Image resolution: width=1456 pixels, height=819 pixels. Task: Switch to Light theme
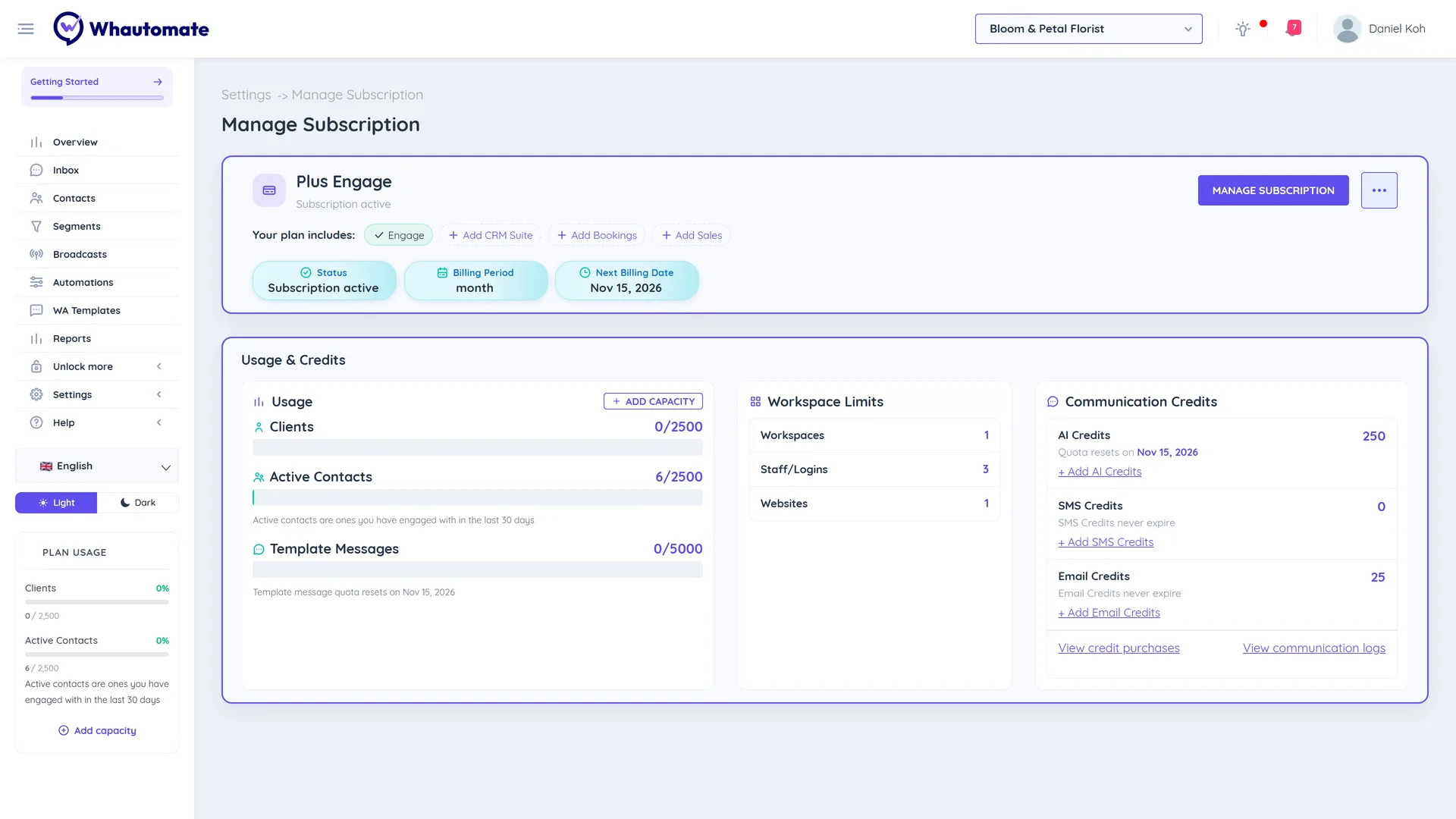click(x=56, y=503)
